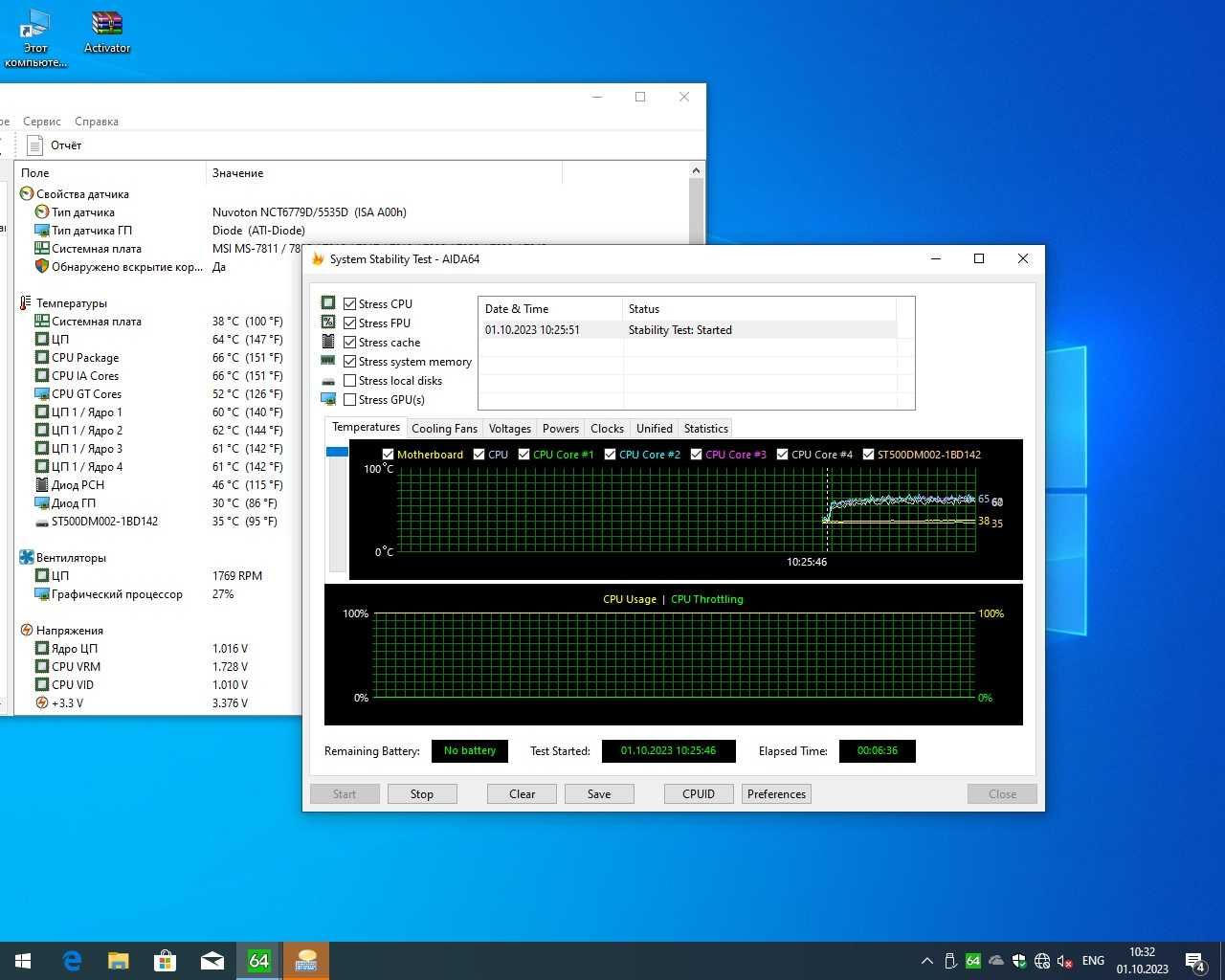Toggle the CPU Core #1 graph checkbox
The width and height of the screenshot is (1225, 980).
[x=523, y=454]
